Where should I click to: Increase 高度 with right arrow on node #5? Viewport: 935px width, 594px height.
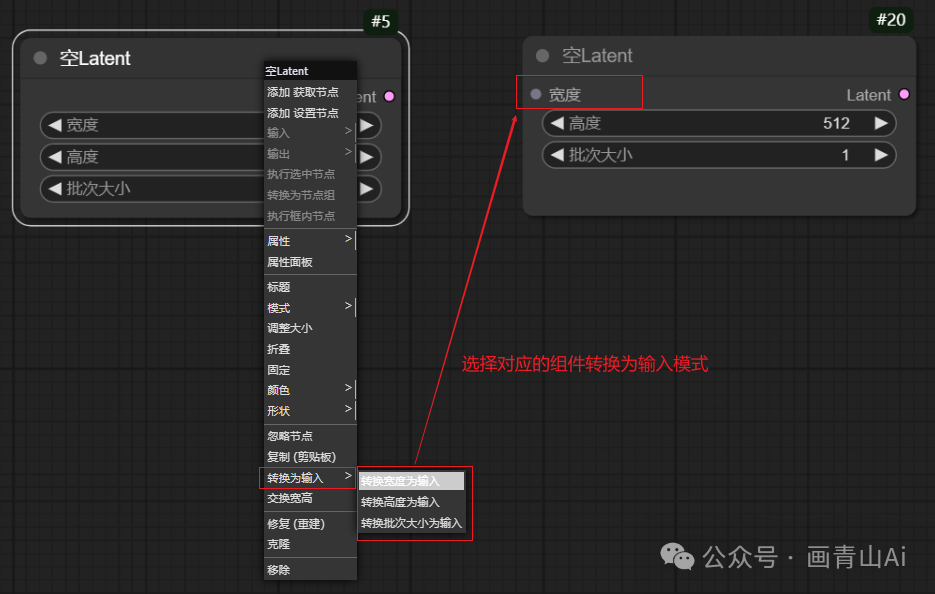pyautogui.click(x=367, y=157)
